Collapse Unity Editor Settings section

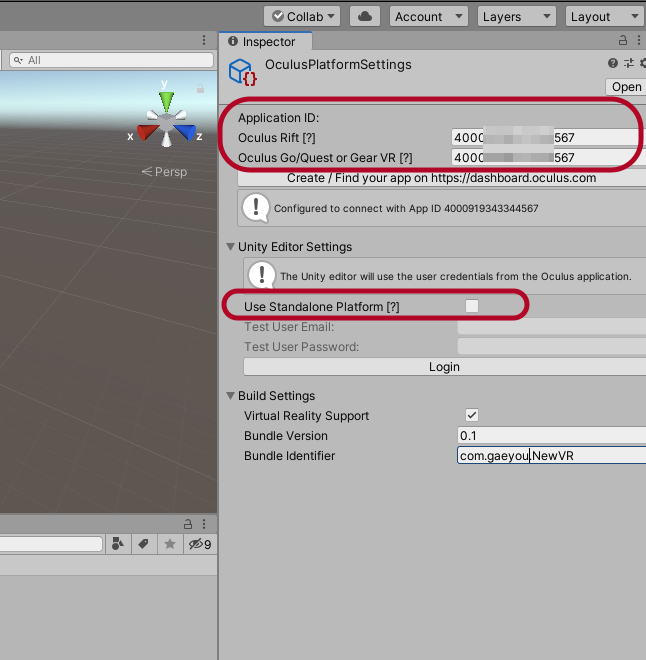[x=230, y=247]
